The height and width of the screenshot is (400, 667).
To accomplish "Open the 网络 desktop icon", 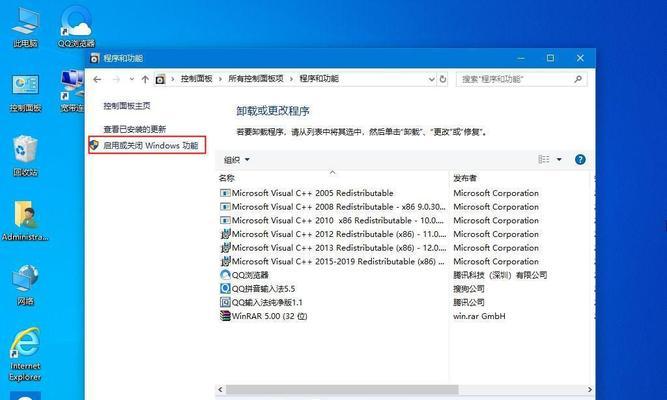I will pyautogui.click(x=26, y=285).
